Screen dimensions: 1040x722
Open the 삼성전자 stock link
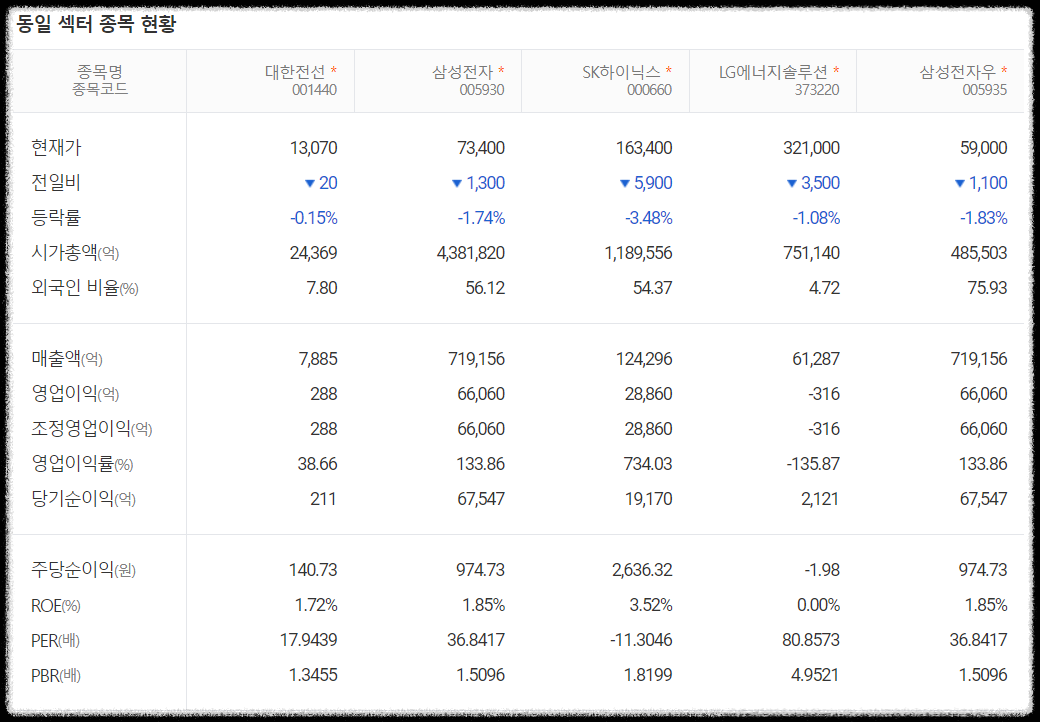[463, 72]
